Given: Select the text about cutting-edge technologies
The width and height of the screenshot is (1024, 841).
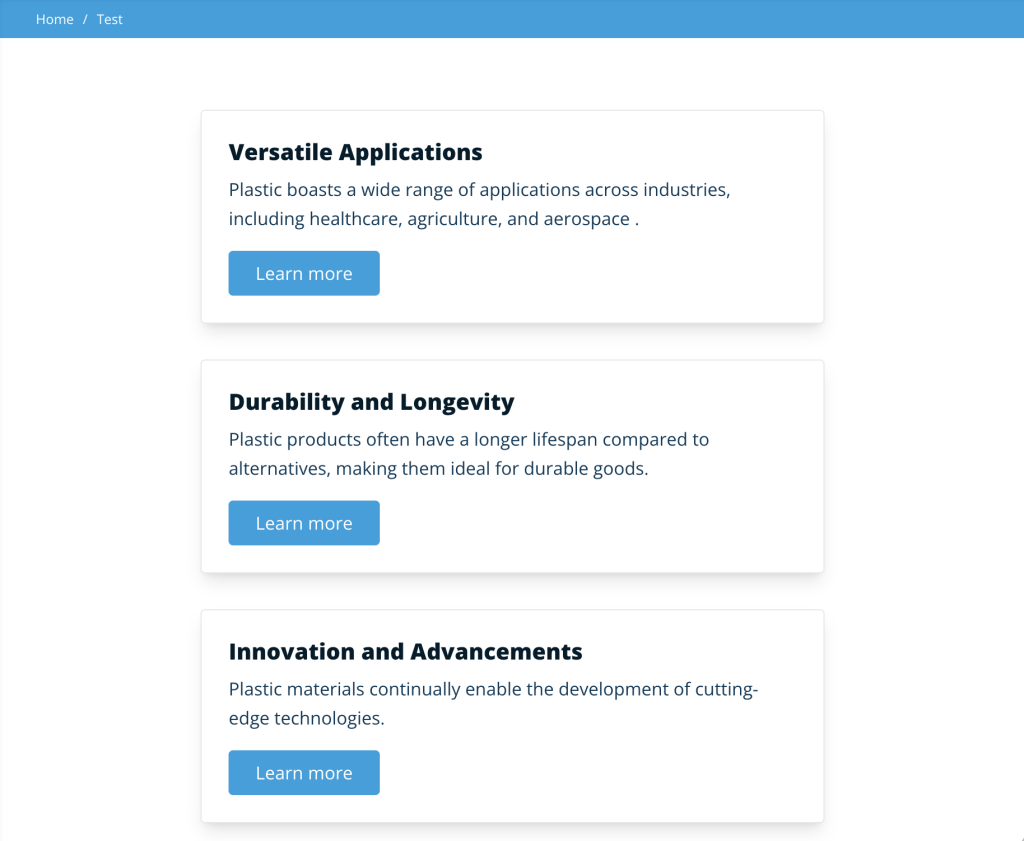Looking at the screenshot, I should click(x=493, y=702).
